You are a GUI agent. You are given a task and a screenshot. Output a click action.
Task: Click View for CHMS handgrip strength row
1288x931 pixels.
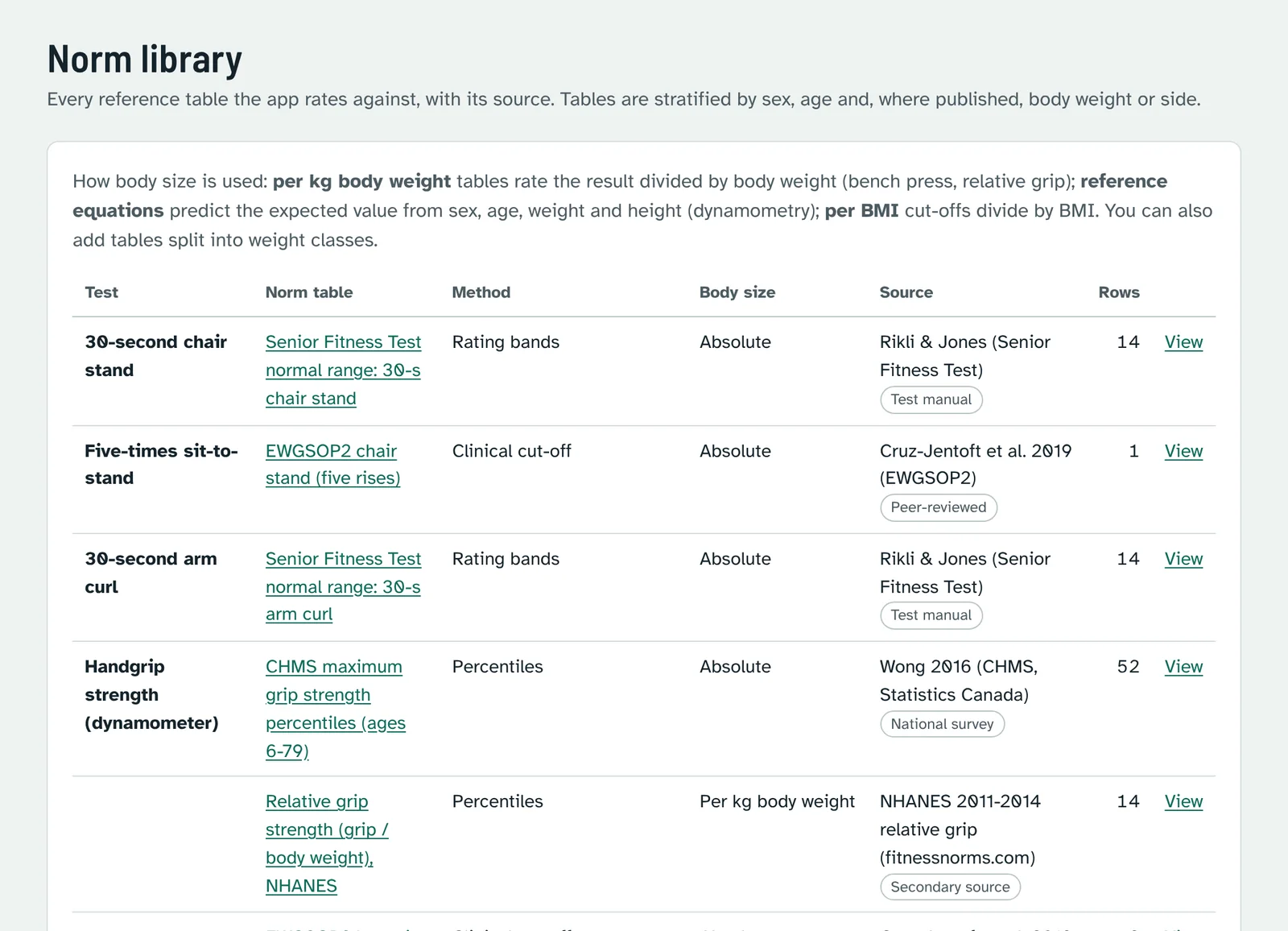[1183, 667]
